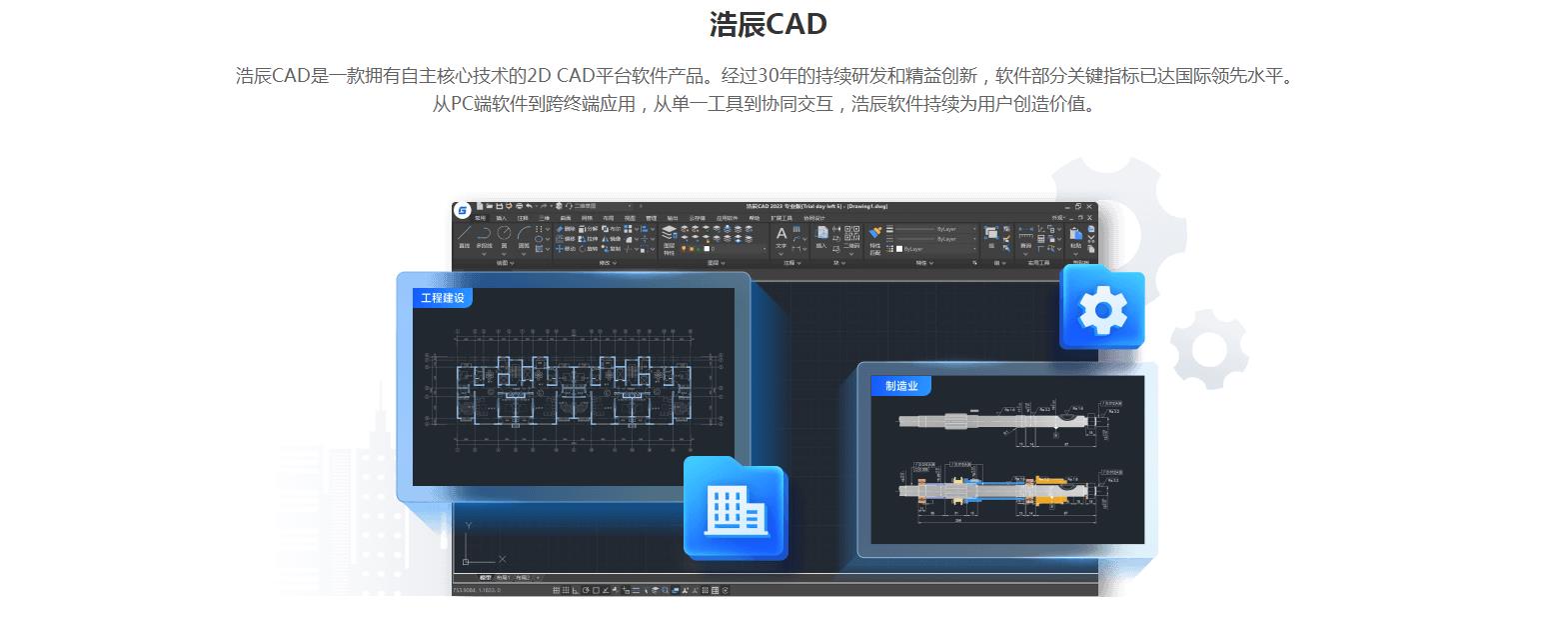The height and width of the screenshot is (617, 1568).
Task: Toggle polar tracking in the status bar
Action: click(585, 590)
